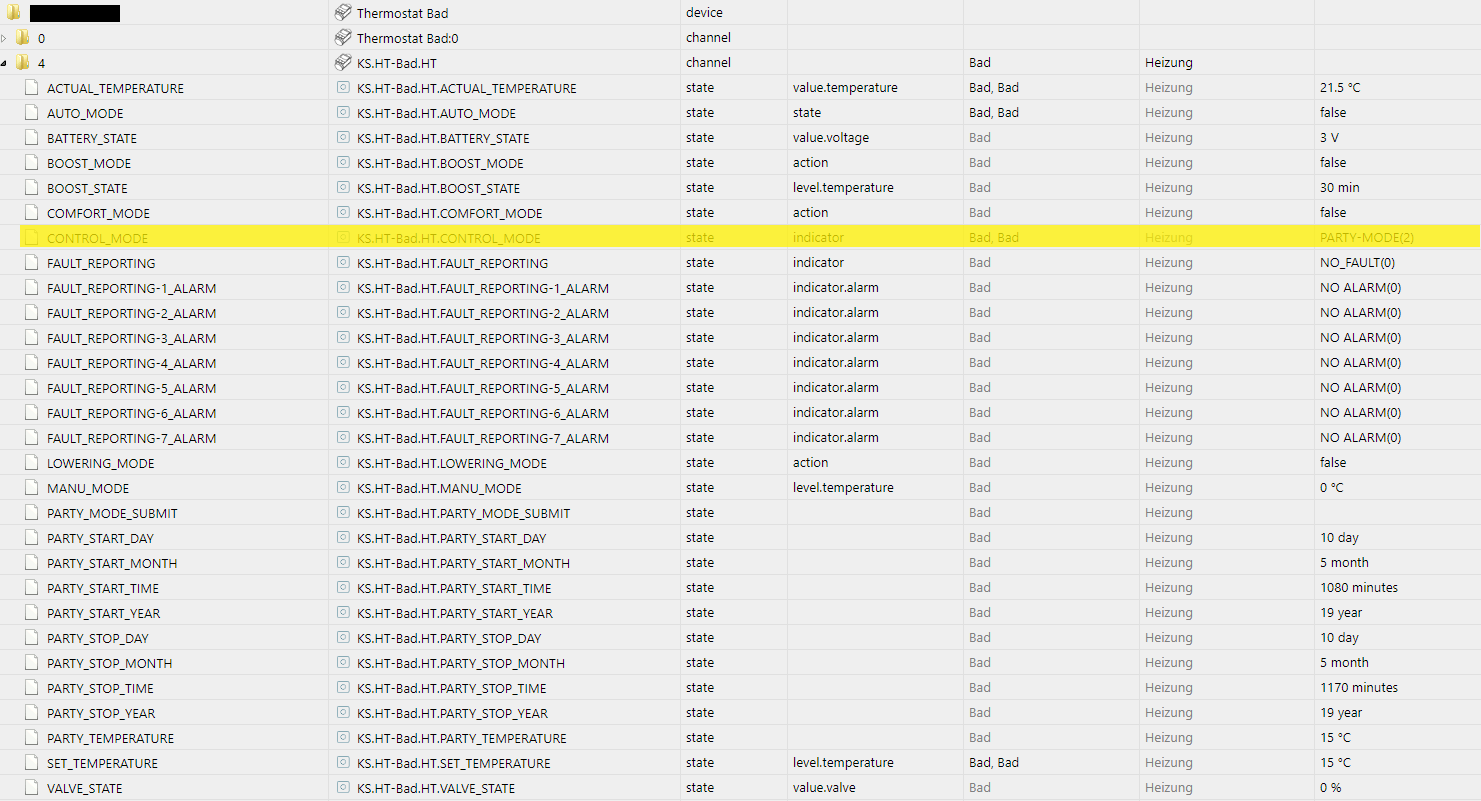Click the 19 year value of PARTY_START_YEAR
Image resolution: width=1481 pixels, height=801 pixels.
(1341, 613)
